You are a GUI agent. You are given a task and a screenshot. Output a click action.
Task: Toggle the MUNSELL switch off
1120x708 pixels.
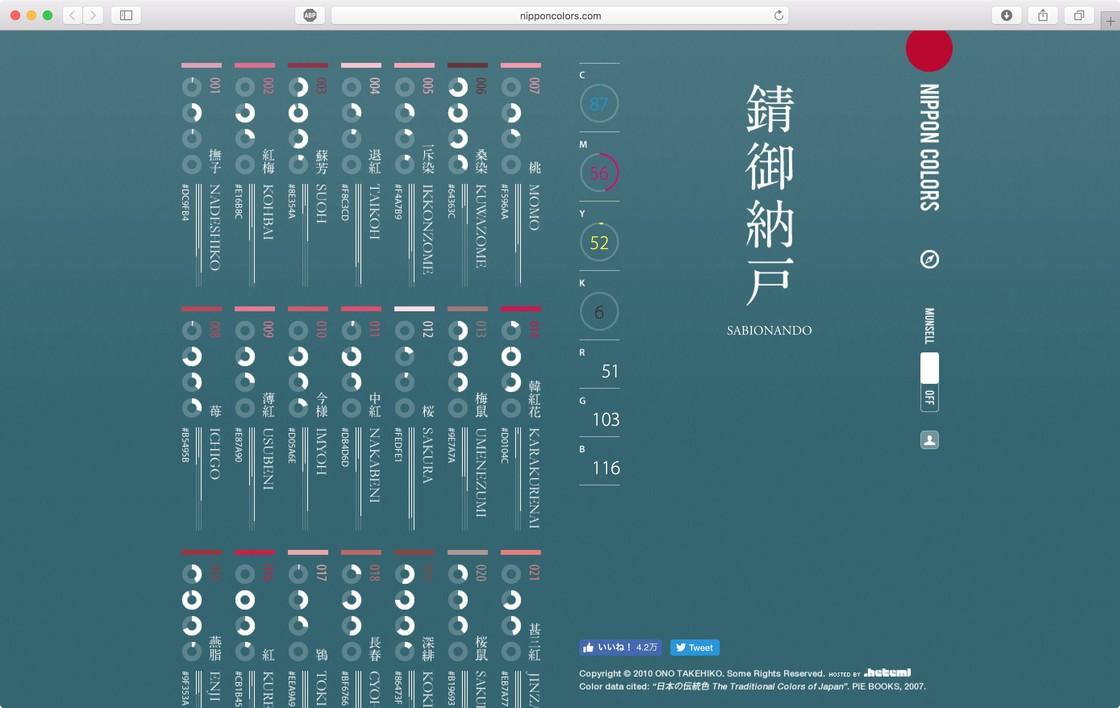coord(929,382)
